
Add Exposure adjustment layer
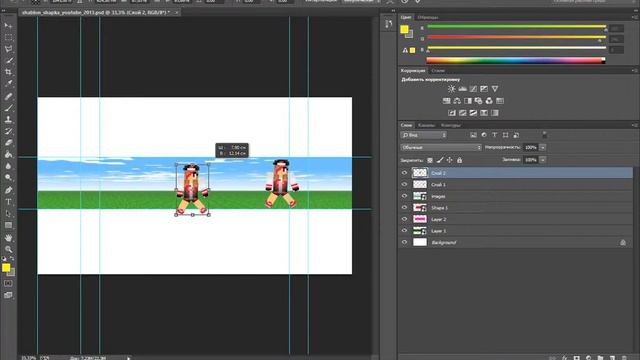484,89
